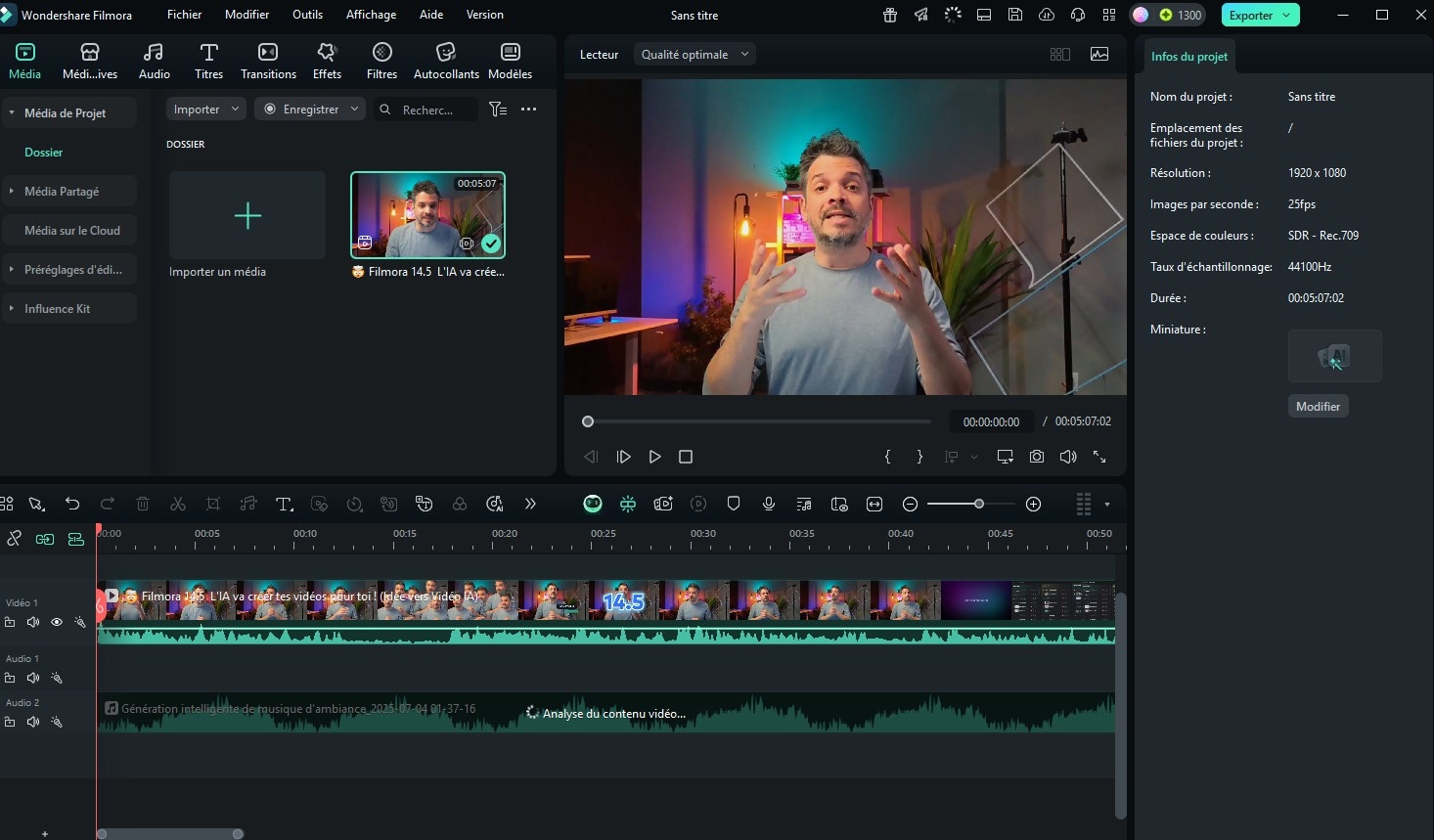The width and height of the screenshot is (1434, 840).
Task: Click the cloud upload icon
Action: coord(1047,15)
